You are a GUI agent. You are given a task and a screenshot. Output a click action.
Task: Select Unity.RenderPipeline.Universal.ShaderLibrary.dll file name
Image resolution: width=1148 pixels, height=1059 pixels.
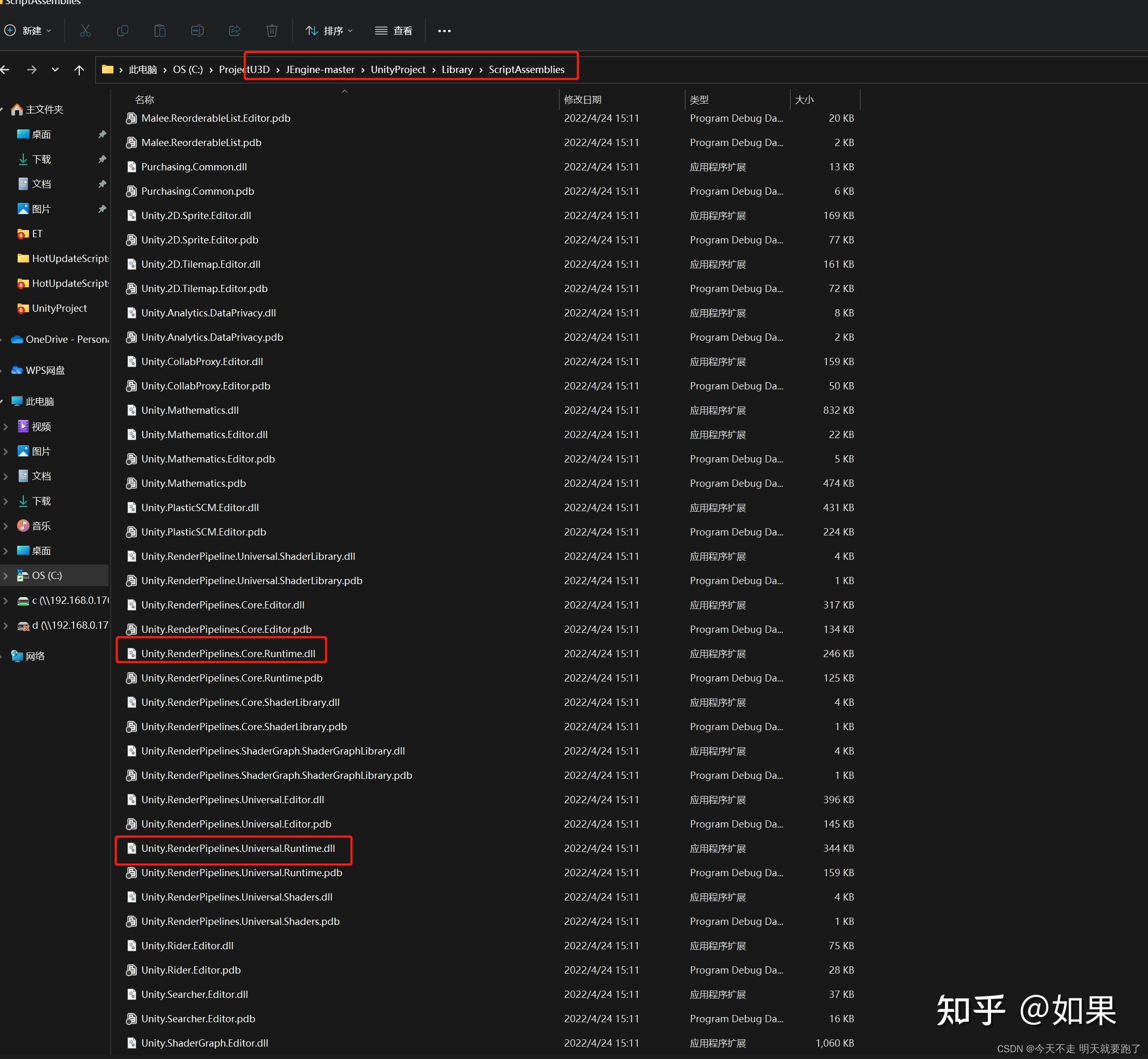[248, 556]
